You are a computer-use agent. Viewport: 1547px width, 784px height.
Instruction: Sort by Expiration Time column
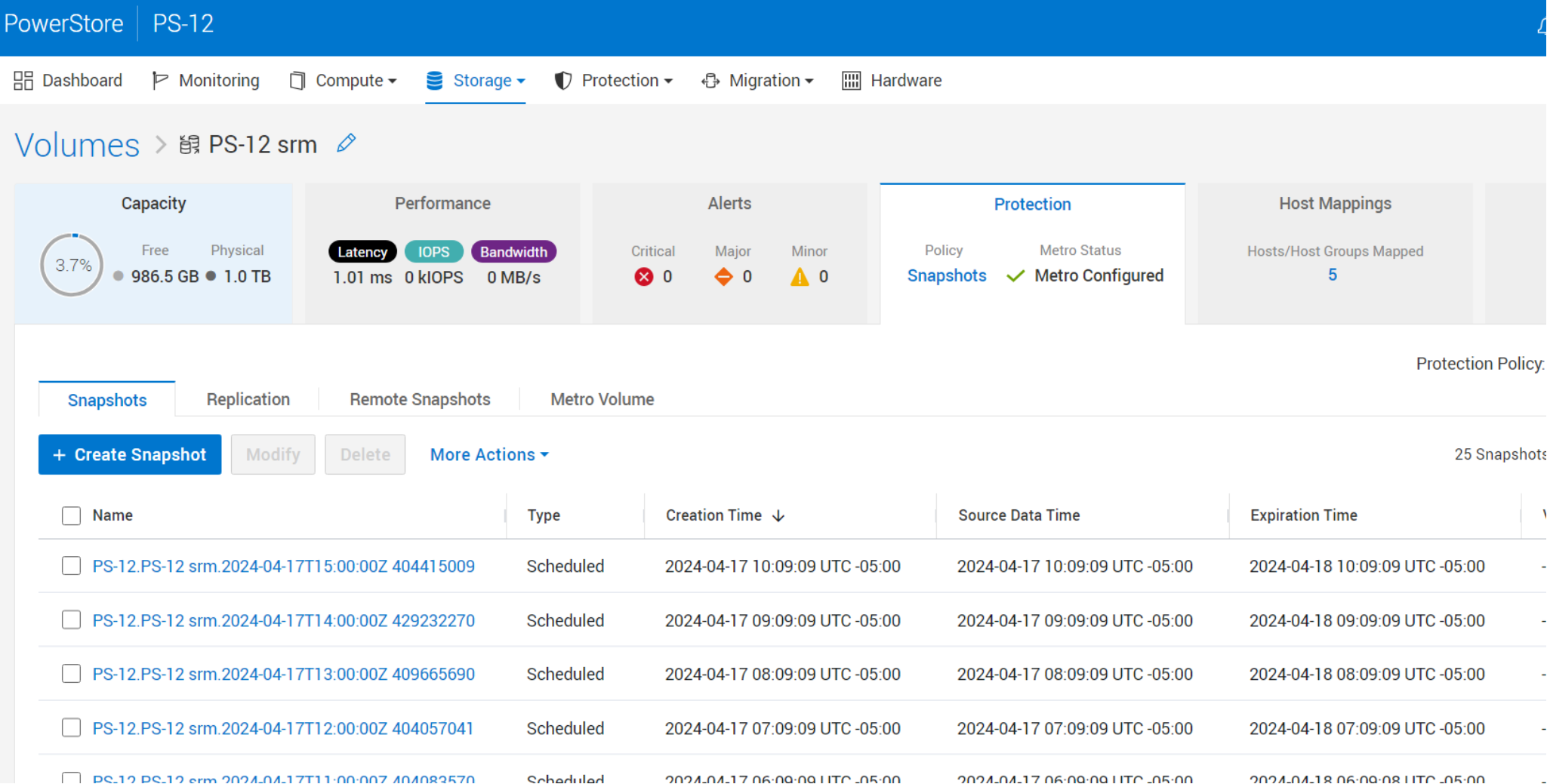1304,515
